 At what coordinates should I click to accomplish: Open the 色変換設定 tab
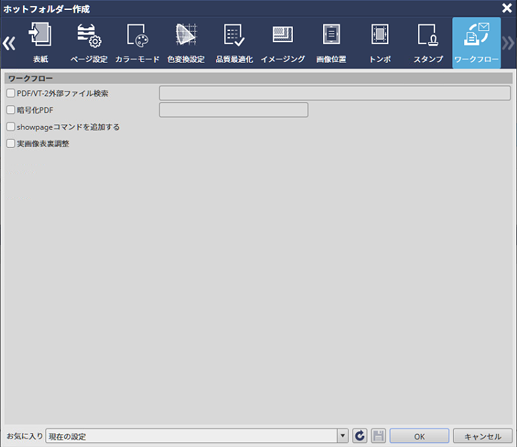[186, 43]
